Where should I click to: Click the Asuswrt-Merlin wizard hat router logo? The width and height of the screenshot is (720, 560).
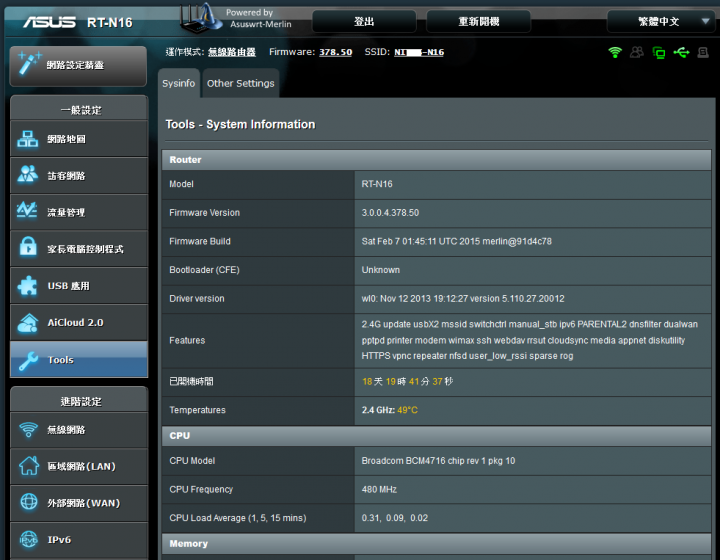201,18
